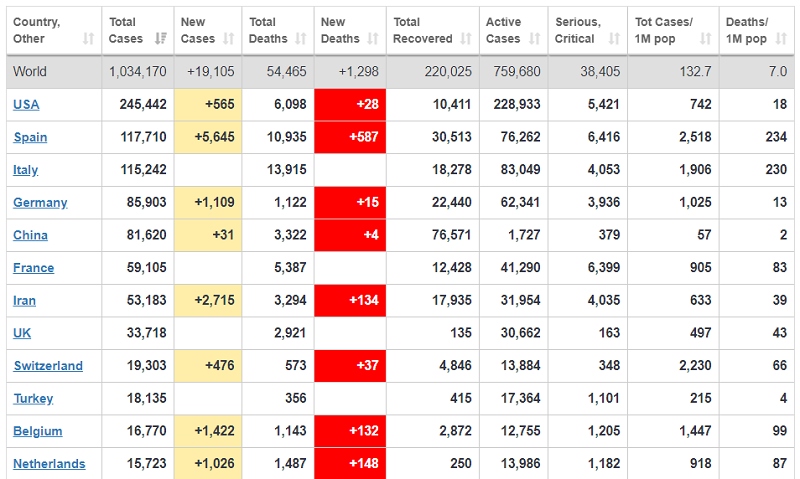
Task: Open Germany's country page link
Action: pos(40,203)
